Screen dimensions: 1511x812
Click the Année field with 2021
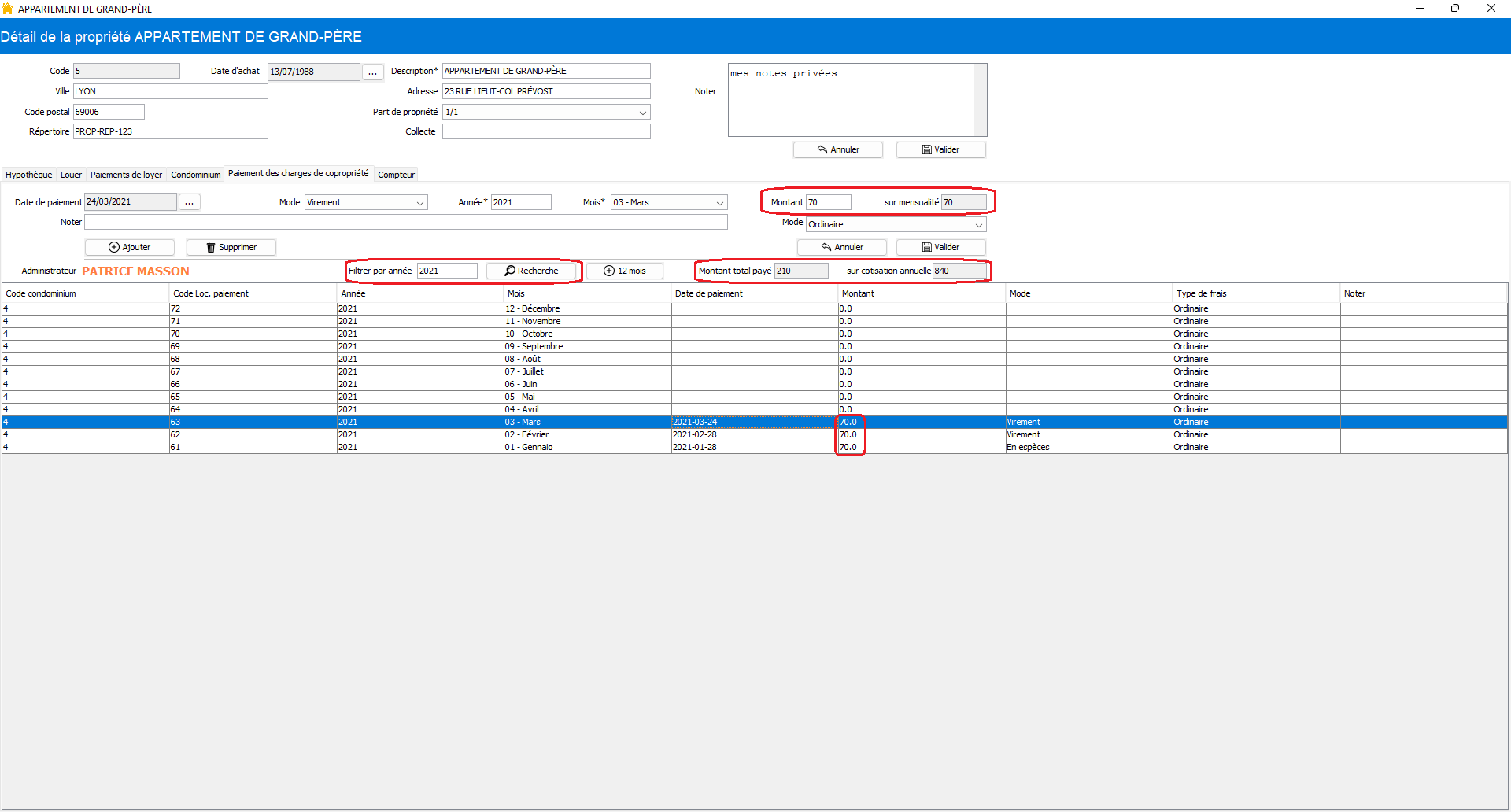click(x=521, y=202)
